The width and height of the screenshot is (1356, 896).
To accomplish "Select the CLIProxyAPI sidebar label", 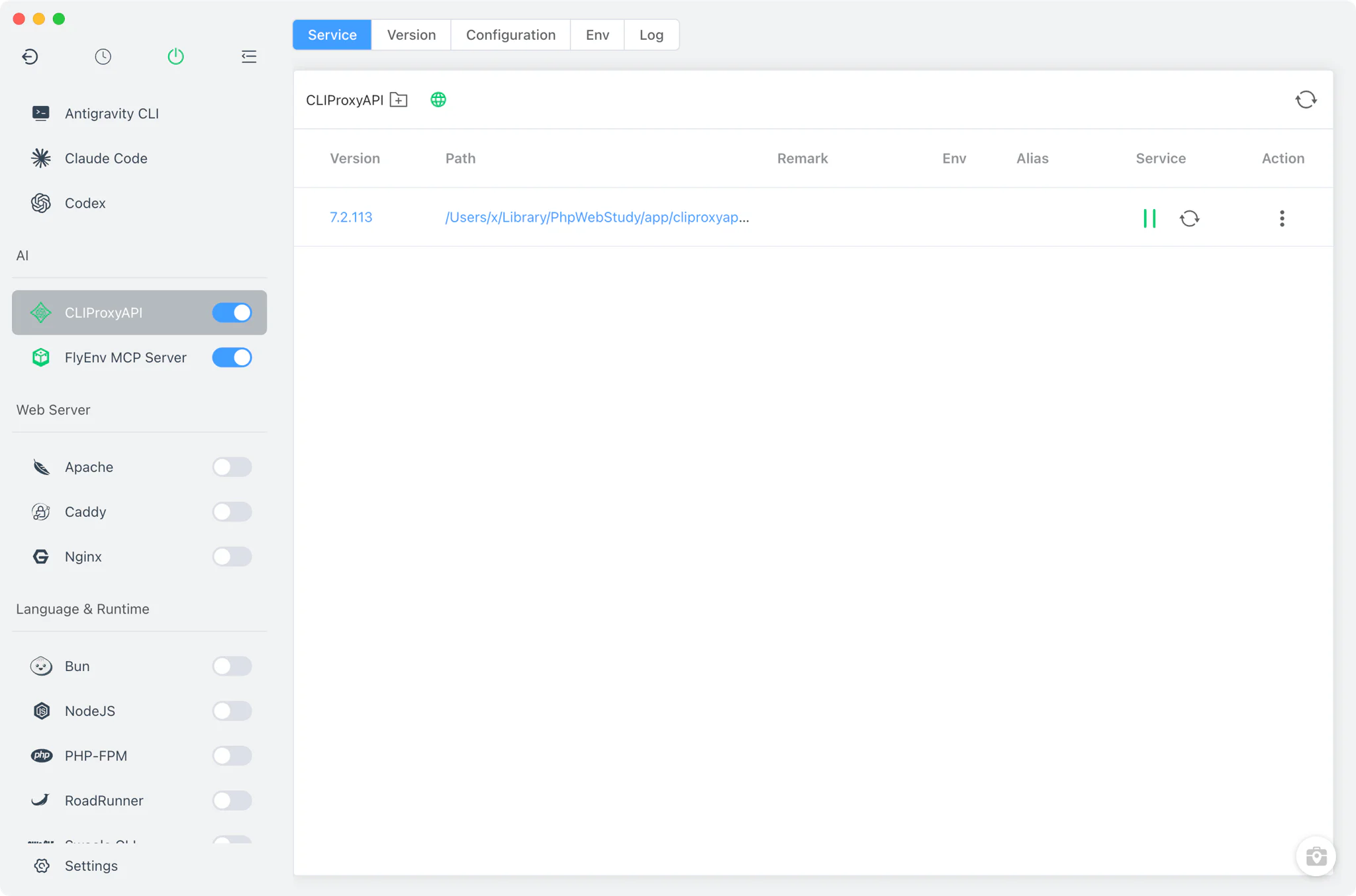I will pos(103,312).
